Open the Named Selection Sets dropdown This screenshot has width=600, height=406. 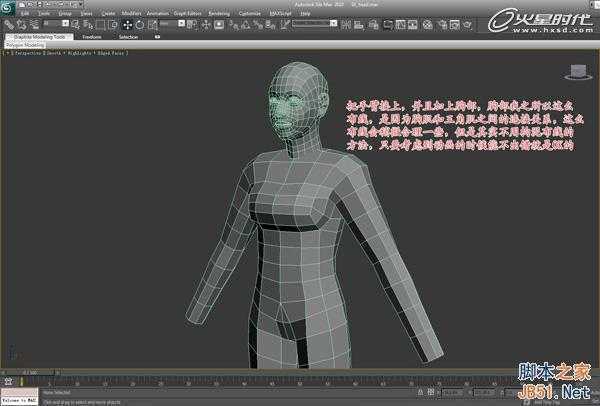(x=315, y=24)
